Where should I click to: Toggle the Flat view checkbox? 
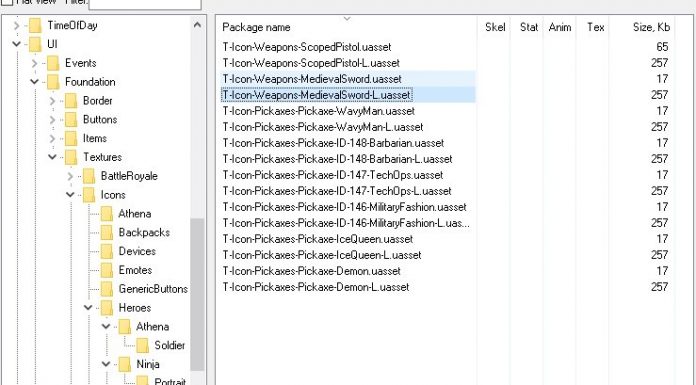point(7,2)
